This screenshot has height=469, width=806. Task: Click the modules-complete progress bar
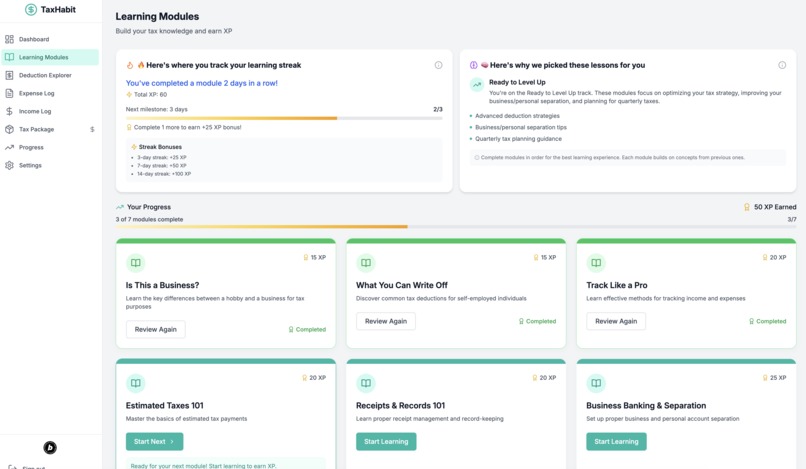coord(456,226)
